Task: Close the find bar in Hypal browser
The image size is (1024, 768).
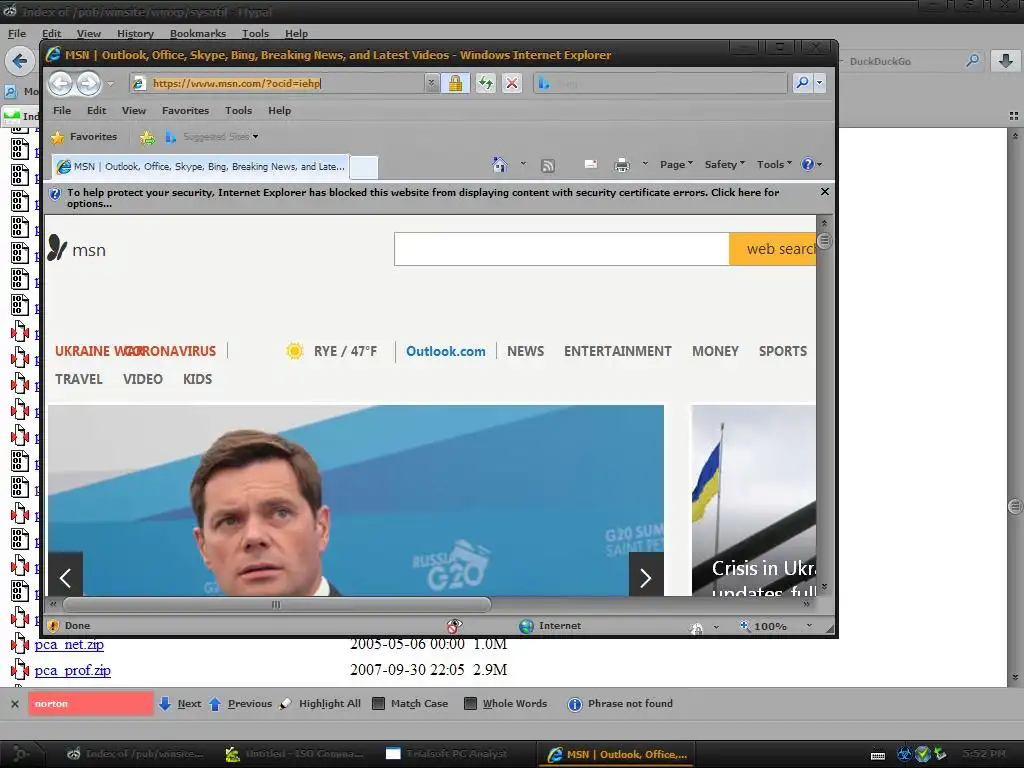Action: click(x=14, y=704)
